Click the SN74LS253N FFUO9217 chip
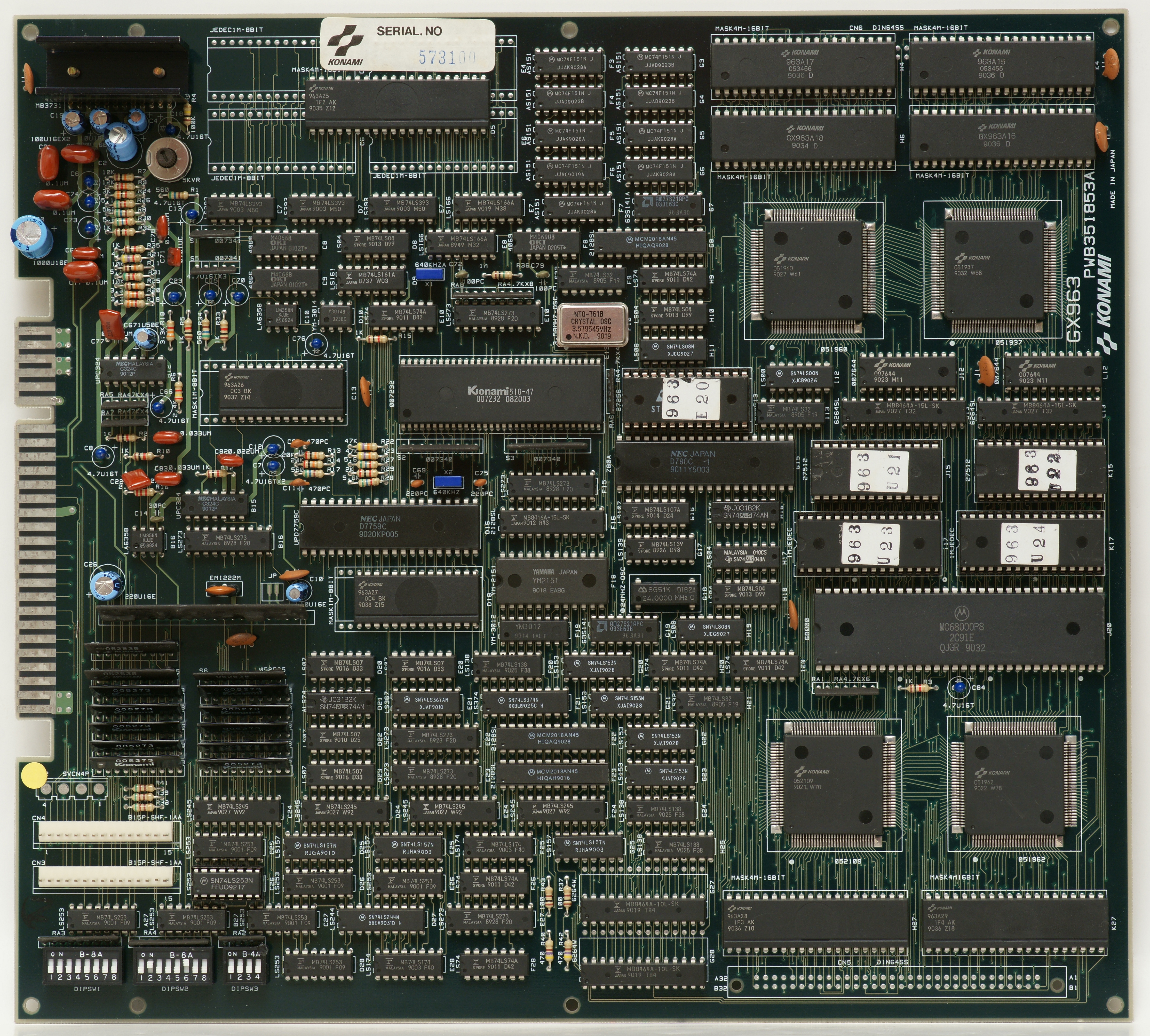 point(228,883)
